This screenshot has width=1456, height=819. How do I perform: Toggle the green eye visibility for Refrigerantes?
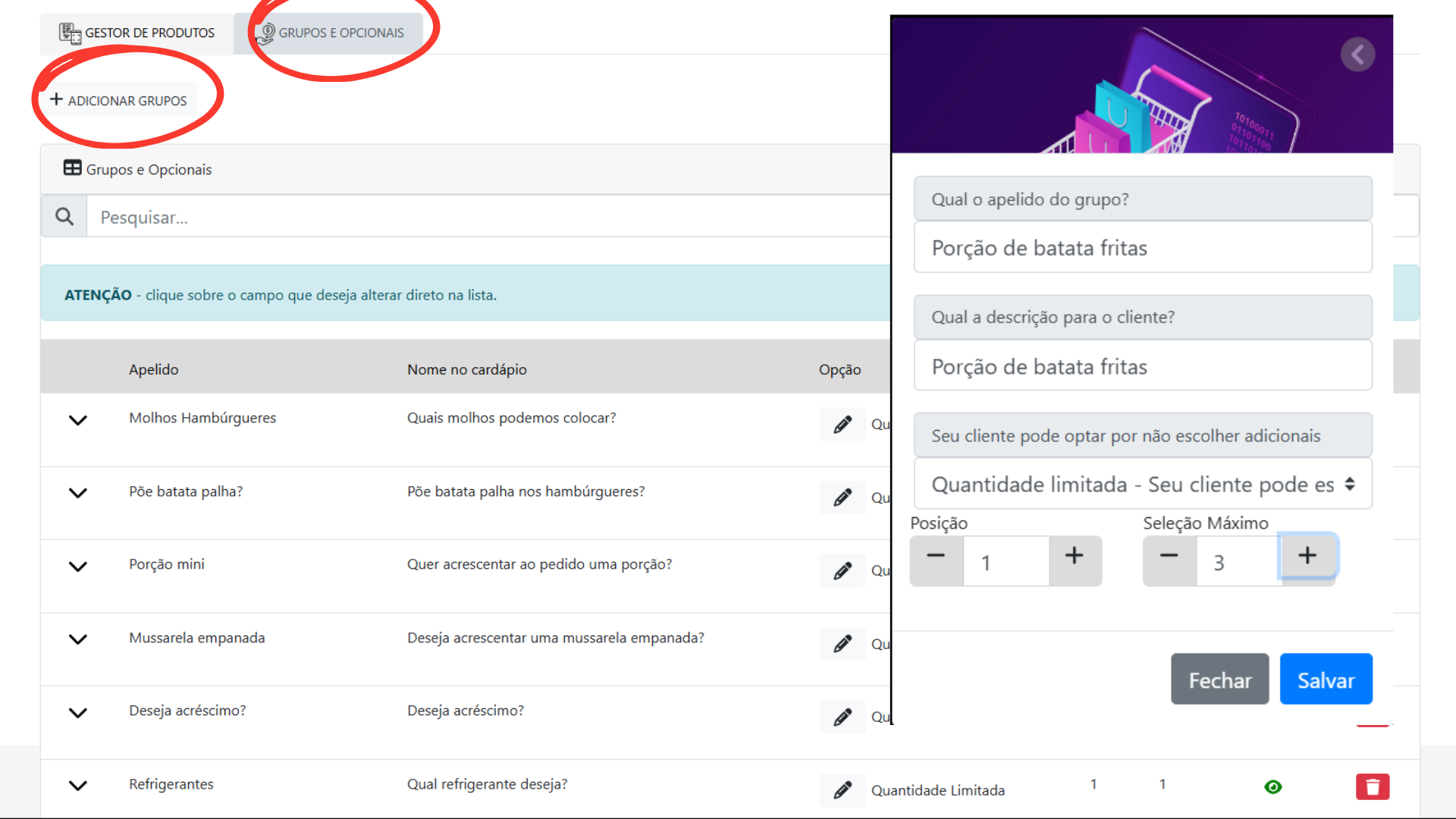click(1273, 787)
